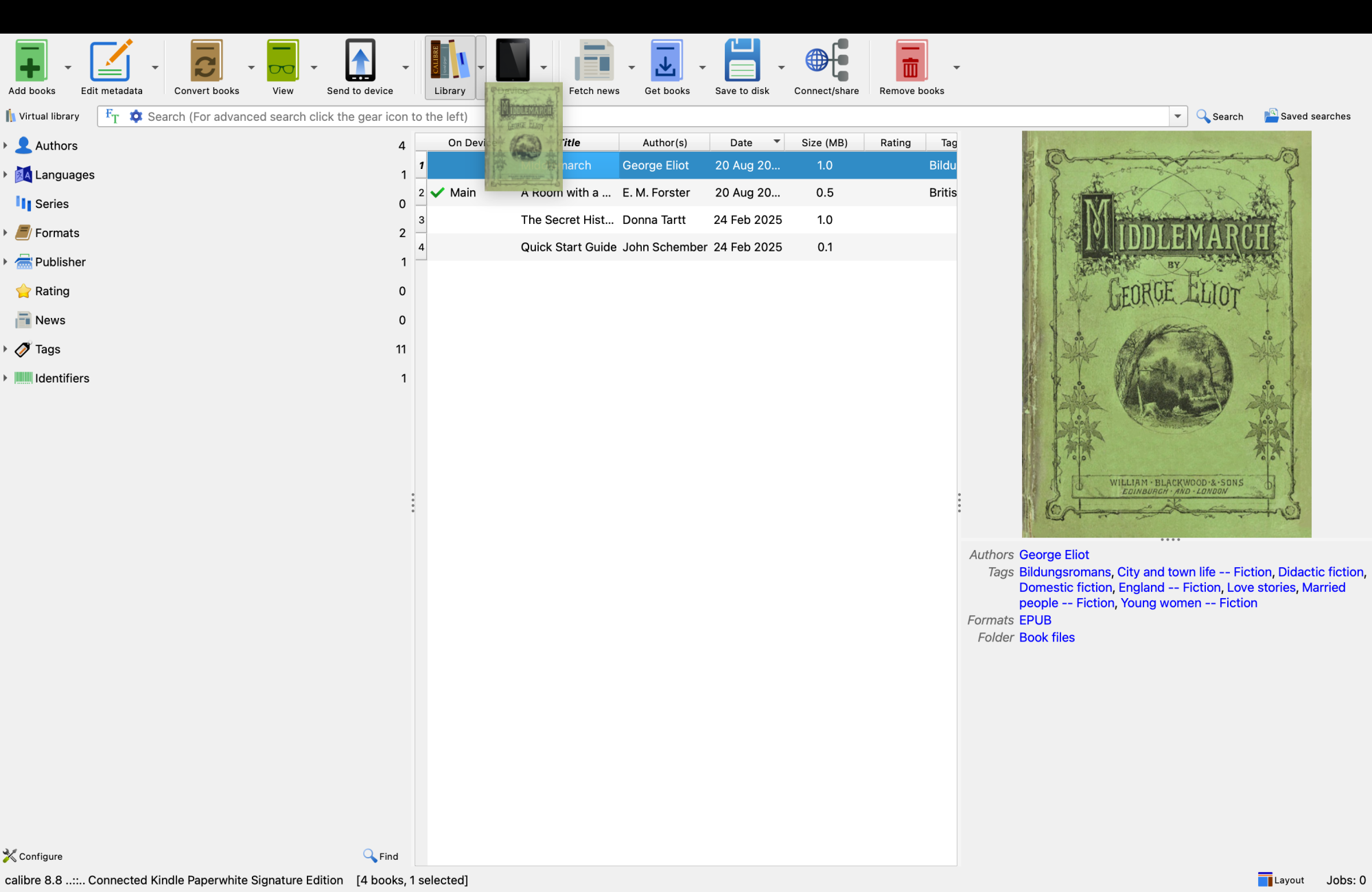The width and height of the screenshot is (1372, 892).
Task: Expand the Authors category in Tag browser
Action: click(x=5, y=146)
